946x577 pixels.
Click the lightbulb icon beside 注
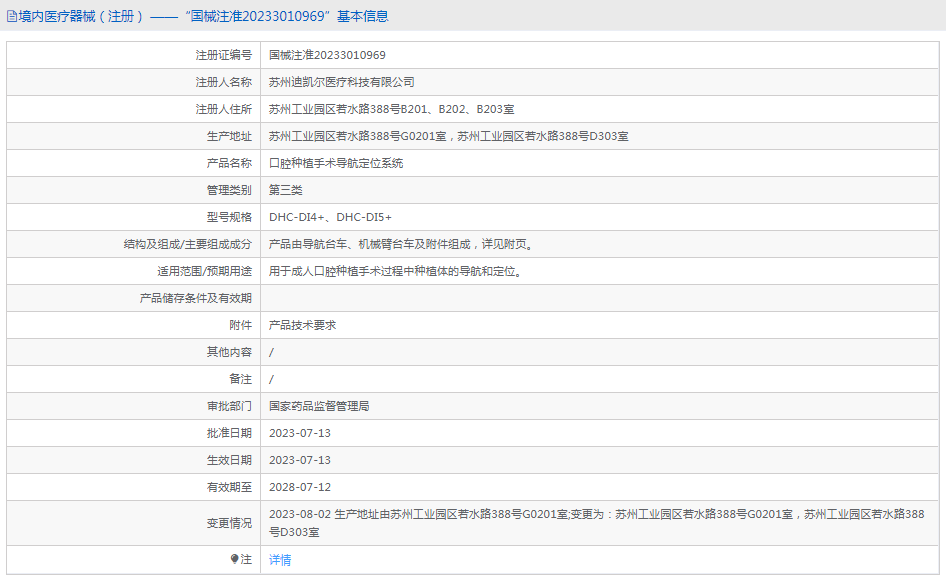point(235,559)
